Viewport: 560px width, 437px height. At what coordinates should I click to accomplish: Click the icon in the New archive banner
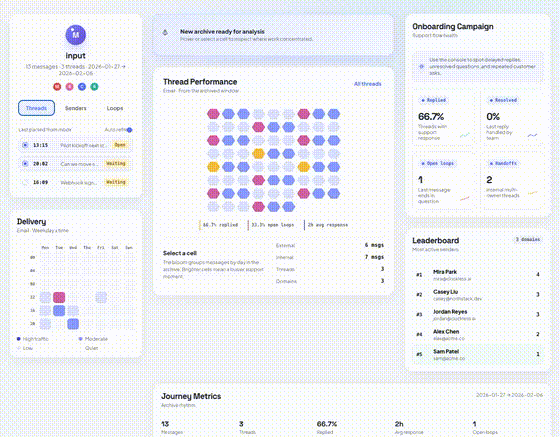165,32
